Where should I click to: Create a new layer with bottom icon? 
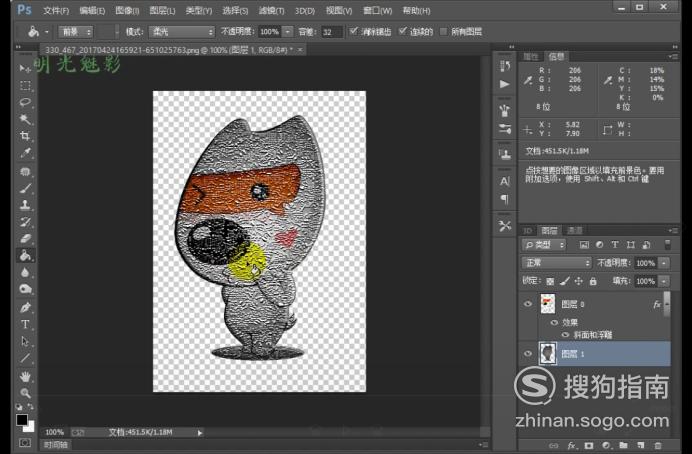[x=641, y=446]
